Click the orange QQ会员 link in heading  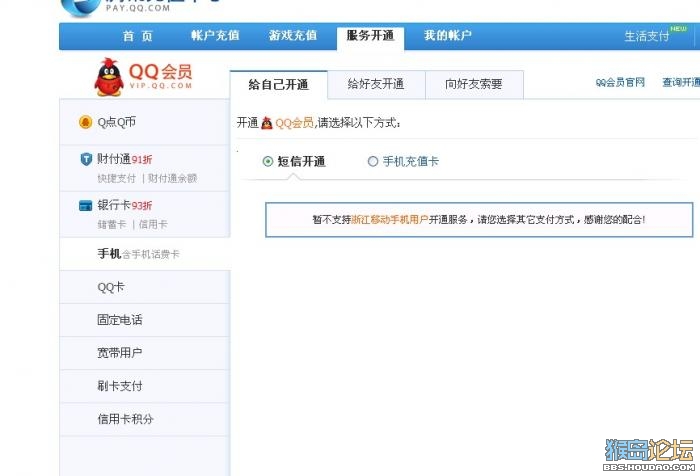coord(294,123)
